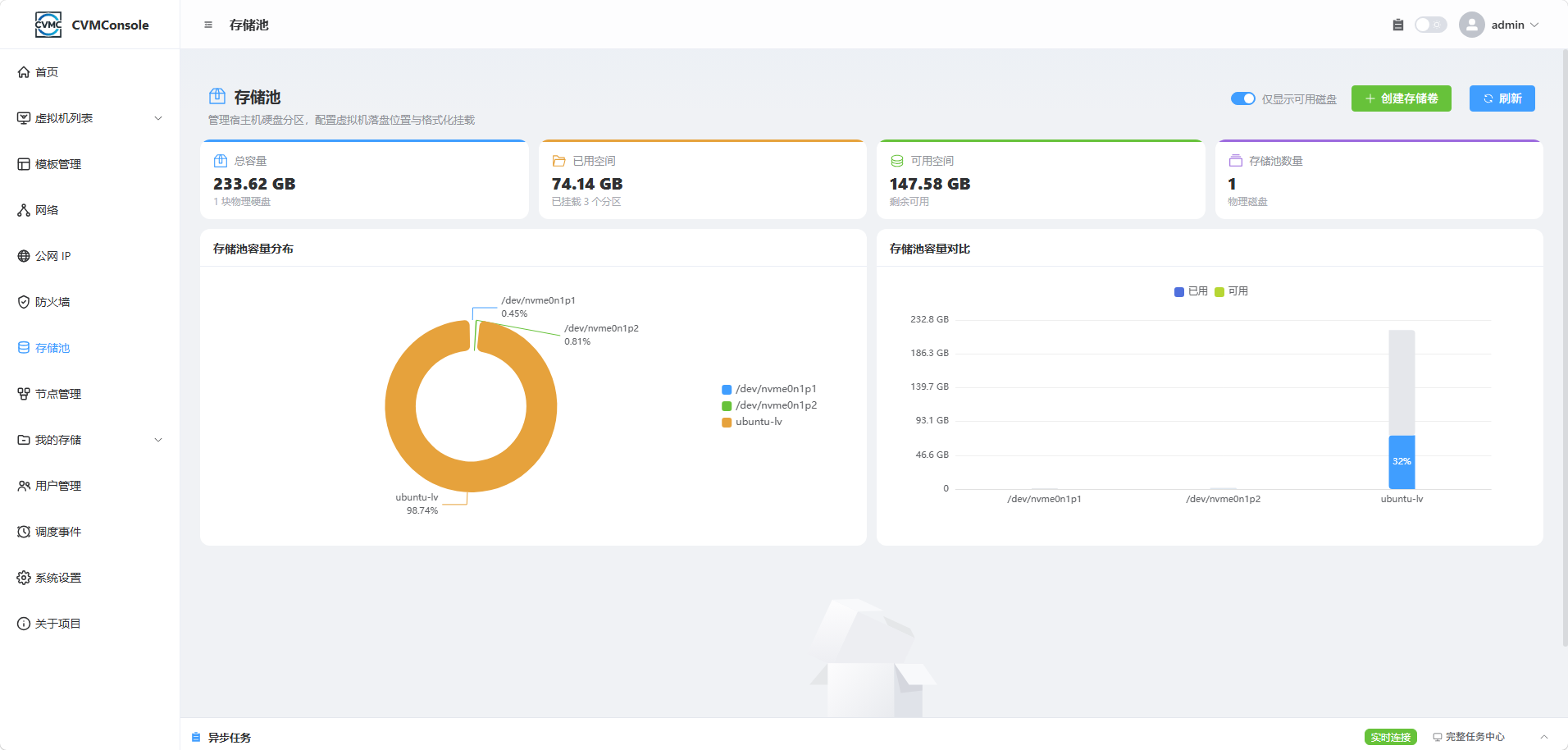Click the CVMConsole logo icon
The height and width of the screenshot is (750, 1568).
pos(48,25)
